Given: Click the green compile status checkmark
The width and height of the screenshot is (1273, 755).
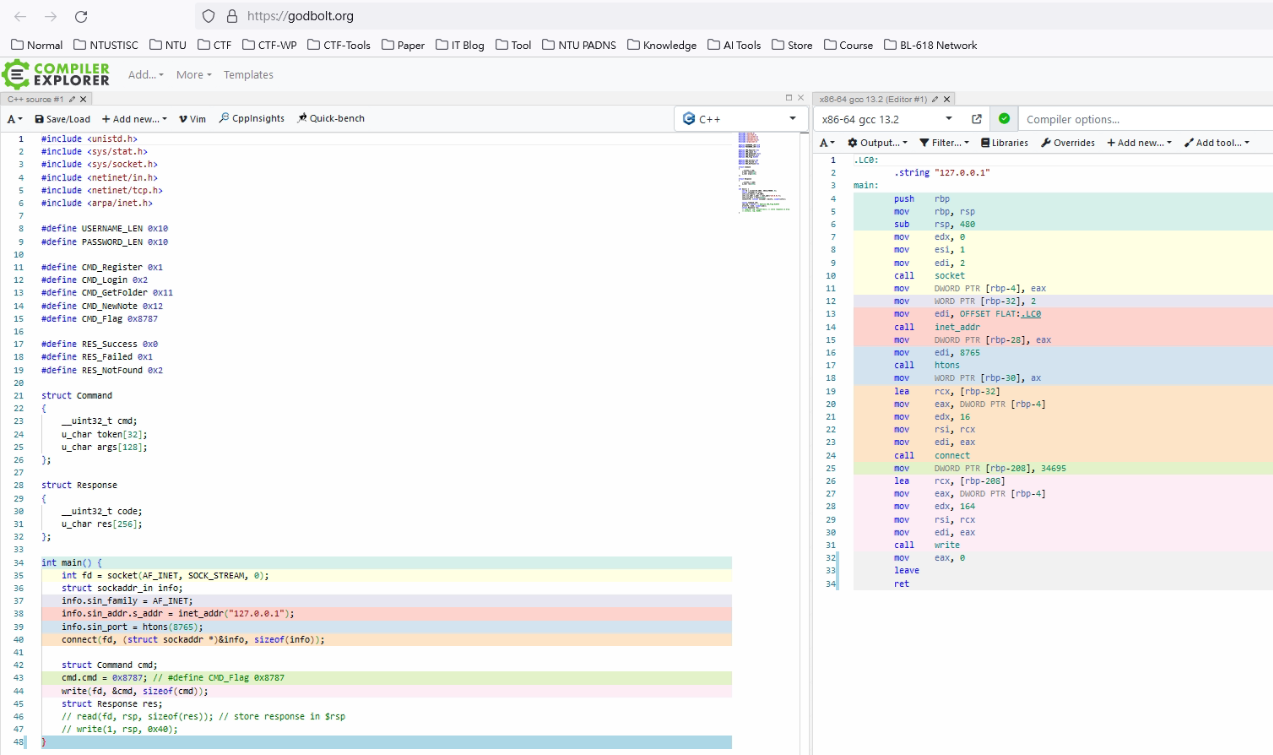Looking at the screenshot, I should [1004, 119].
